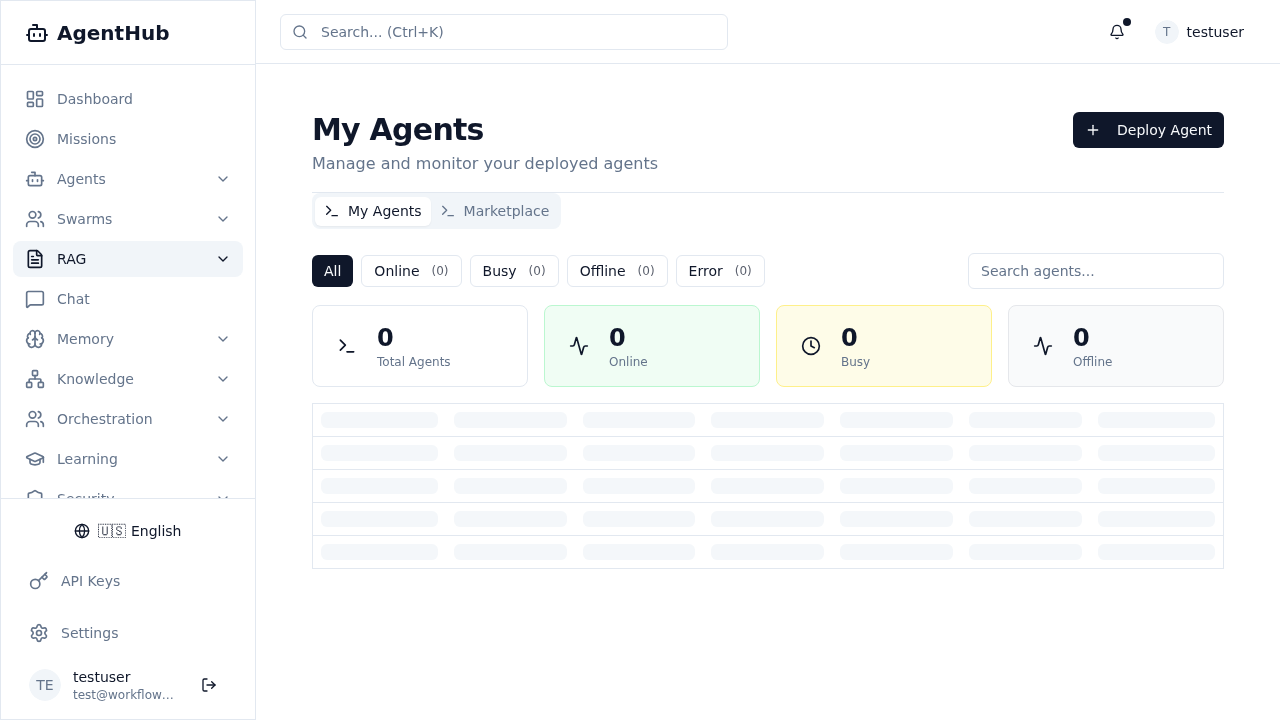Expand the Orchestration sidebar section

[223, 419]
